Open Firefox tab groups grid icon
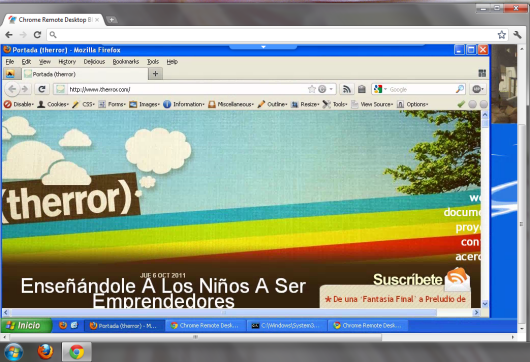Image resolution: width=530 pixels, height=362 pixels. (482, 73)
